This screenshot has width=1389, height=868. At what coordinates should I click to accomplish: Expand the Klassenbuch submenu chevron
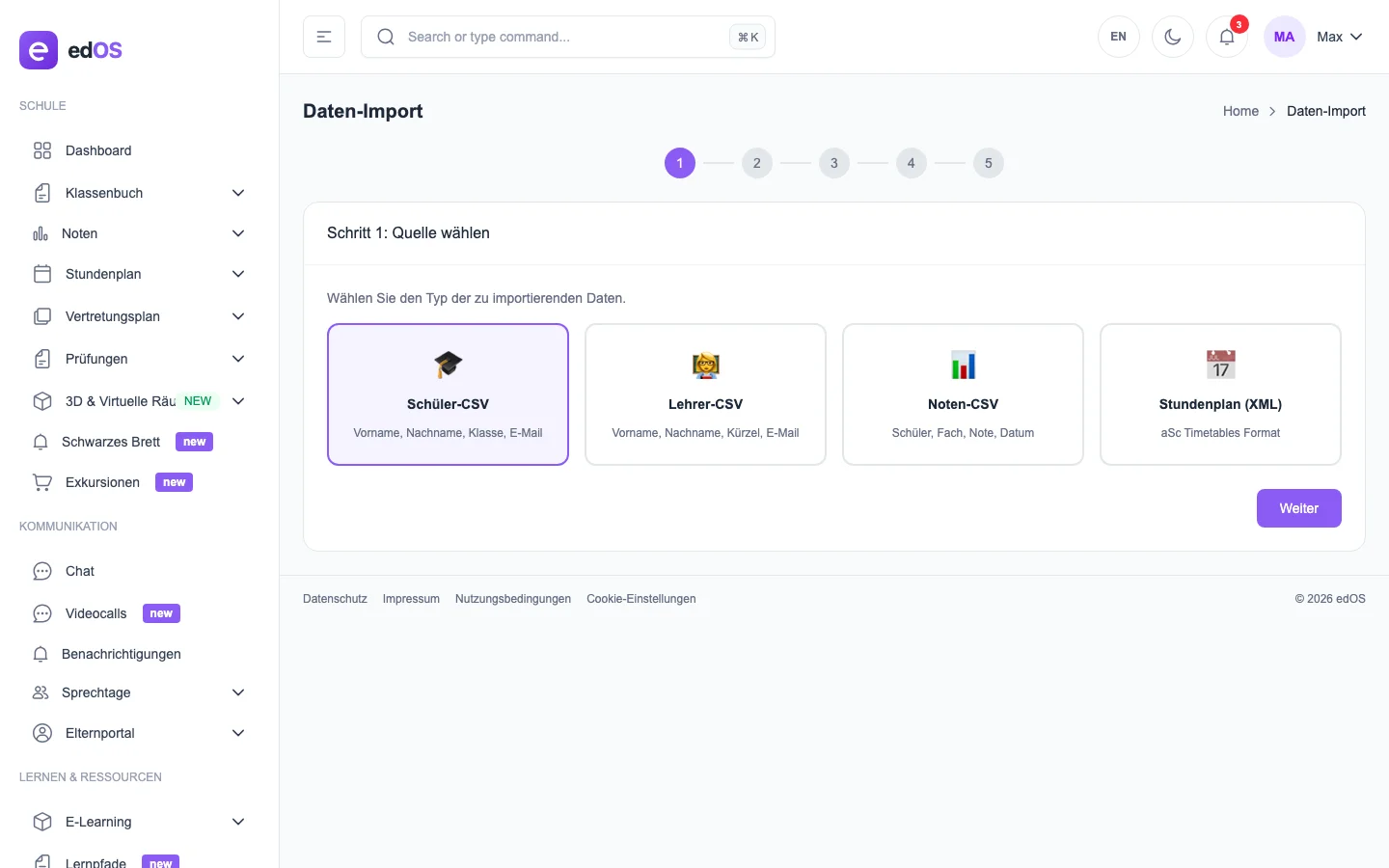click(x=238, y=193)
